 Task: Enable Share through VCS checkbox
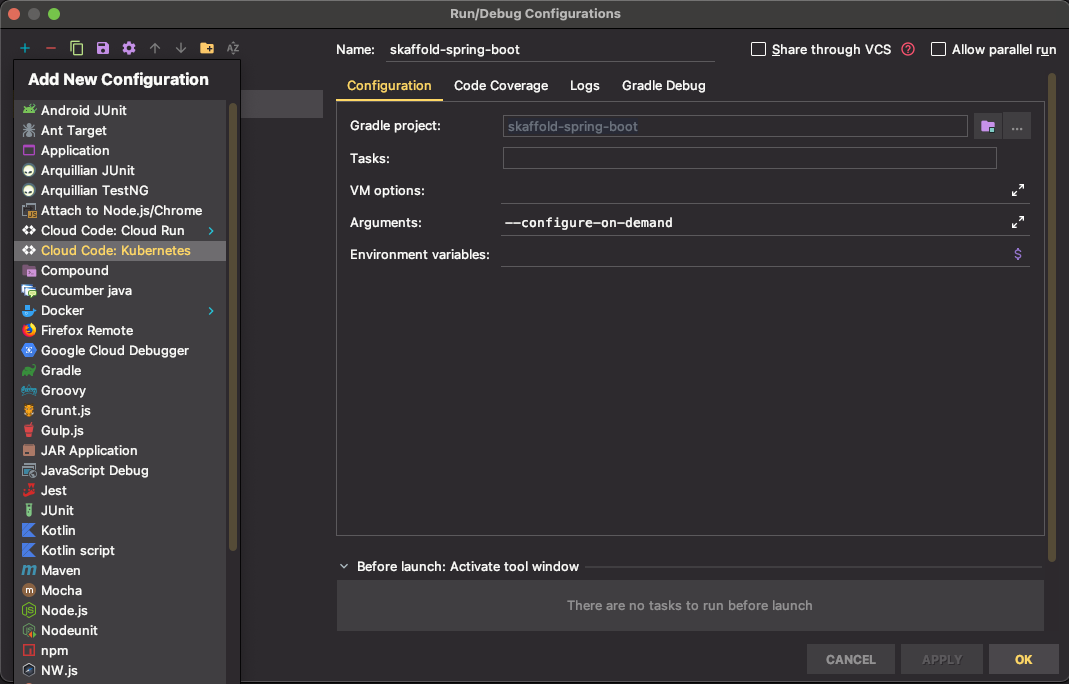pos(758,49)
